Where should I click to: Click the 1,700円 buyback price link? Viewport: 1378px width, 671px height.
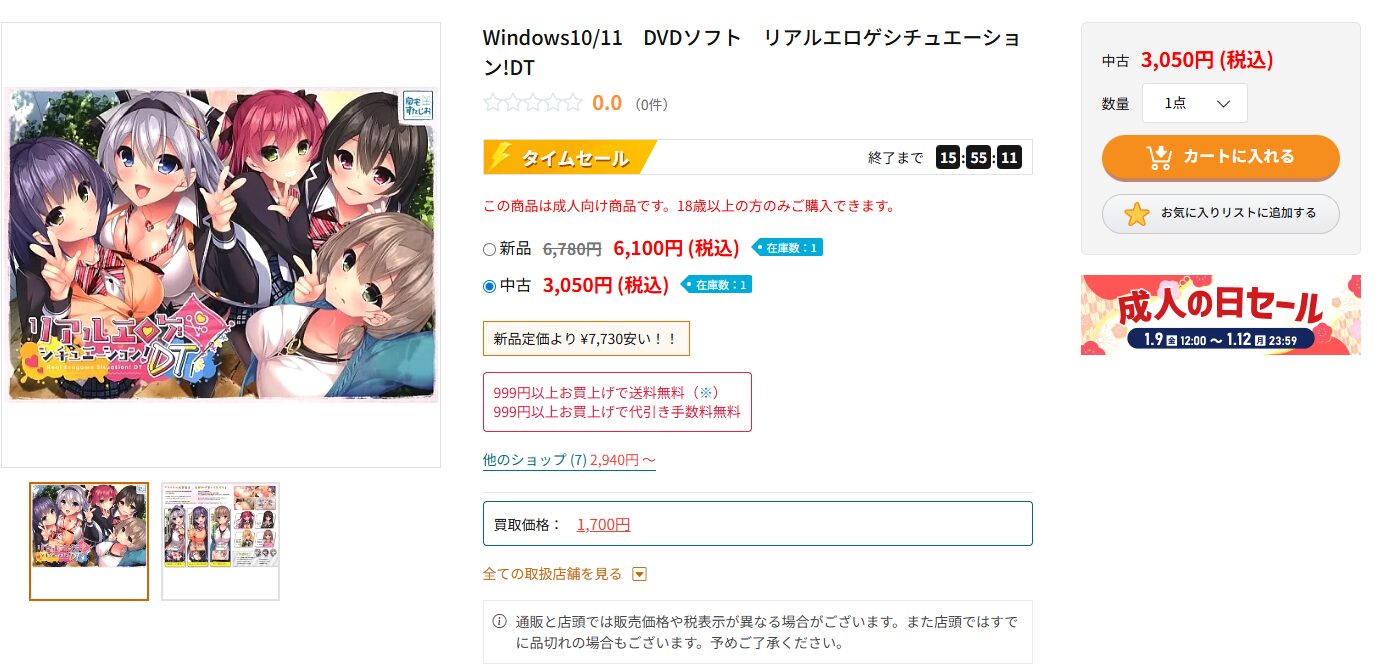(x=603, y=524)
